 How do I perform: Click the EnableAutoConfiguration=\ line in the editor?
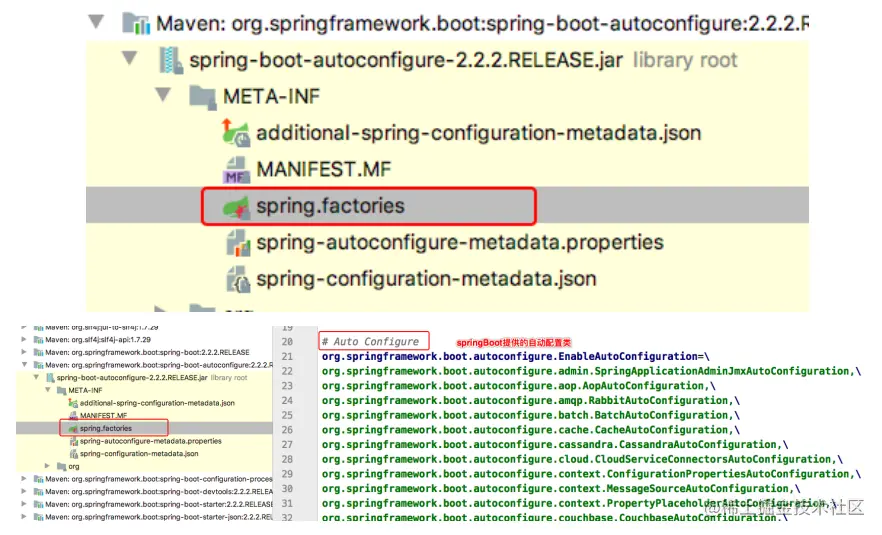pyautogui.click(x=515, y=357)
